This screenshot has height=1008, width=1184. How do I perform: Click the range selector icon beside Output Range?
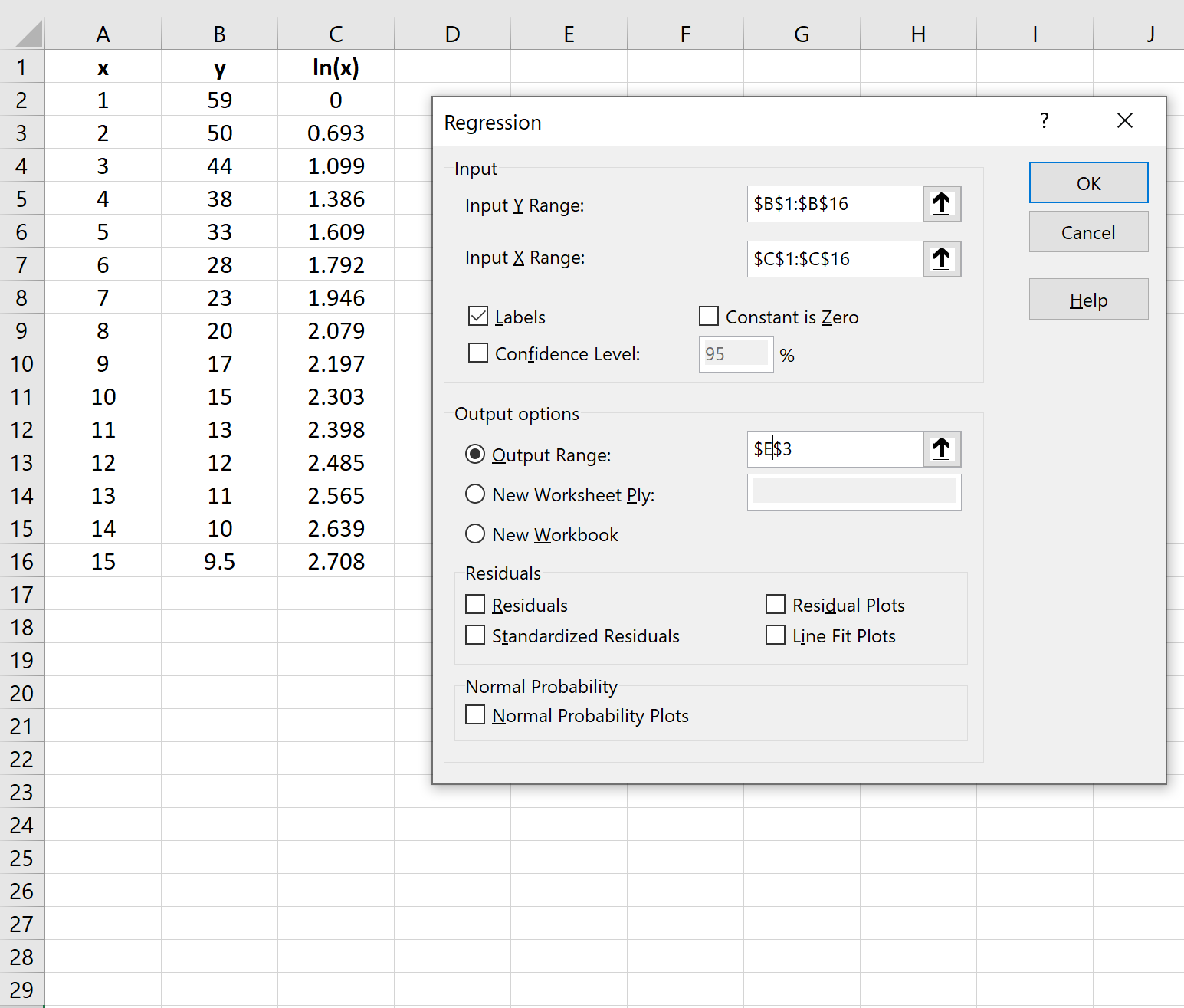(x=942, y=449)
